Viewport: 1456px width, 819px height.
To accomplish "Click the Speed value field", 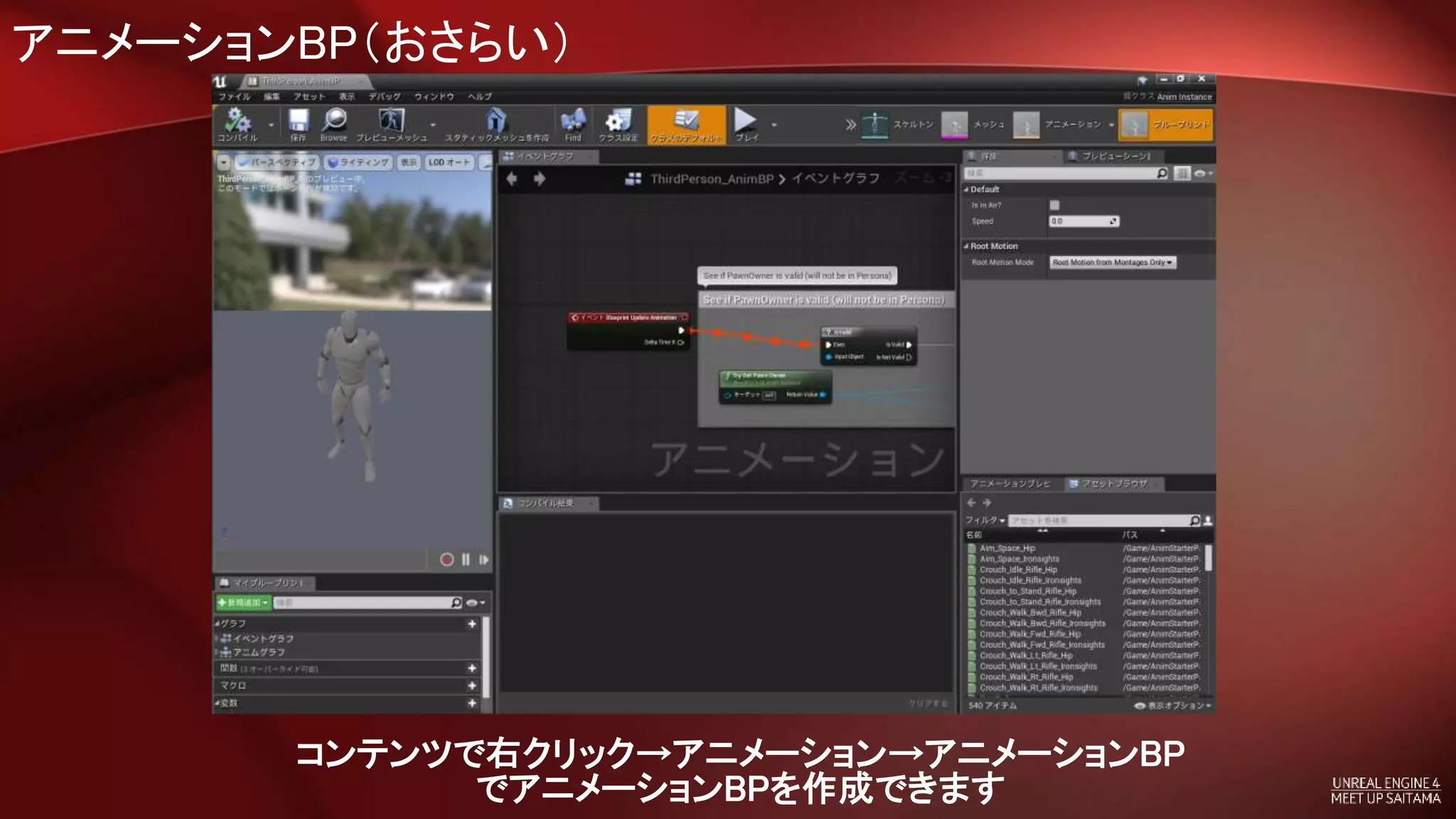I will 1084,221.
